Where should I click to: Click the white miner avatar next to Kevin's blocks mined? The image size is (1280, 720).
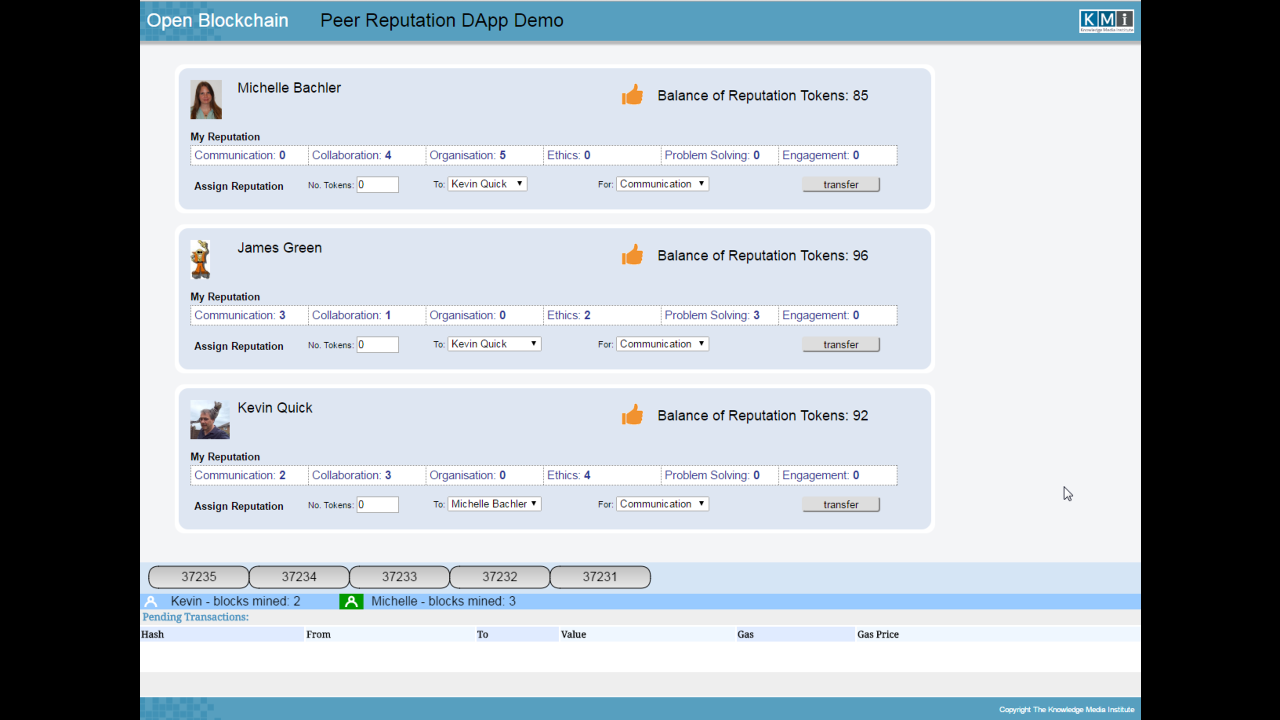(151, 600)
